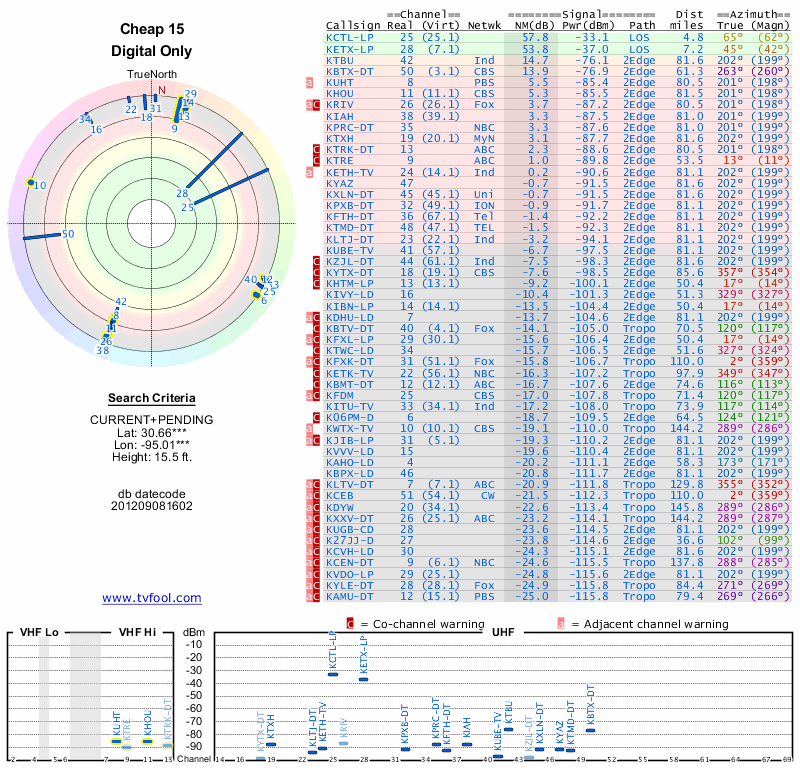
Task: Select the channel 25 bar on radar plot
Action: click(231, 187)
